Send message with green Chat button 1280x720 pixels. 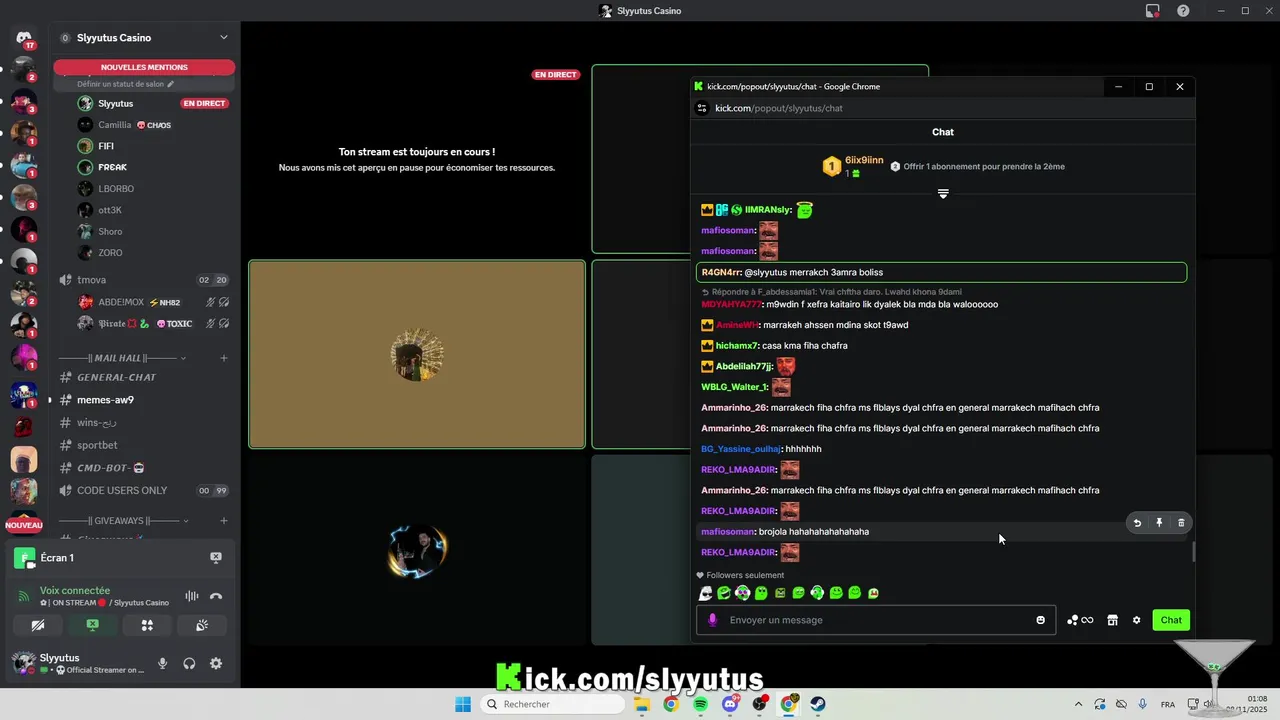[1171, 620]
